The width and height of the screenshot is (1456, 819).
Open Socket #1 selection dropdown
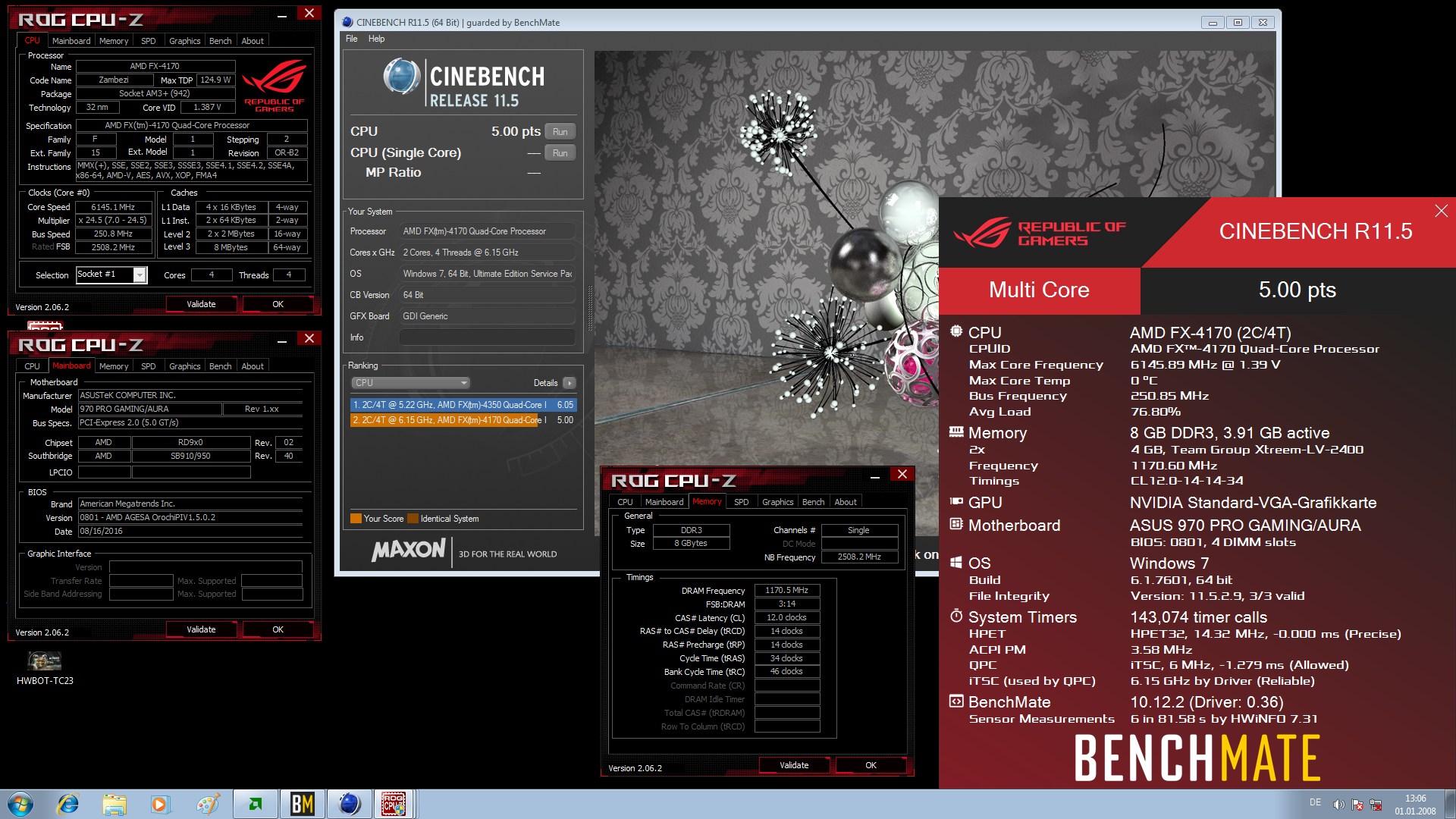(x=140, y=275)
